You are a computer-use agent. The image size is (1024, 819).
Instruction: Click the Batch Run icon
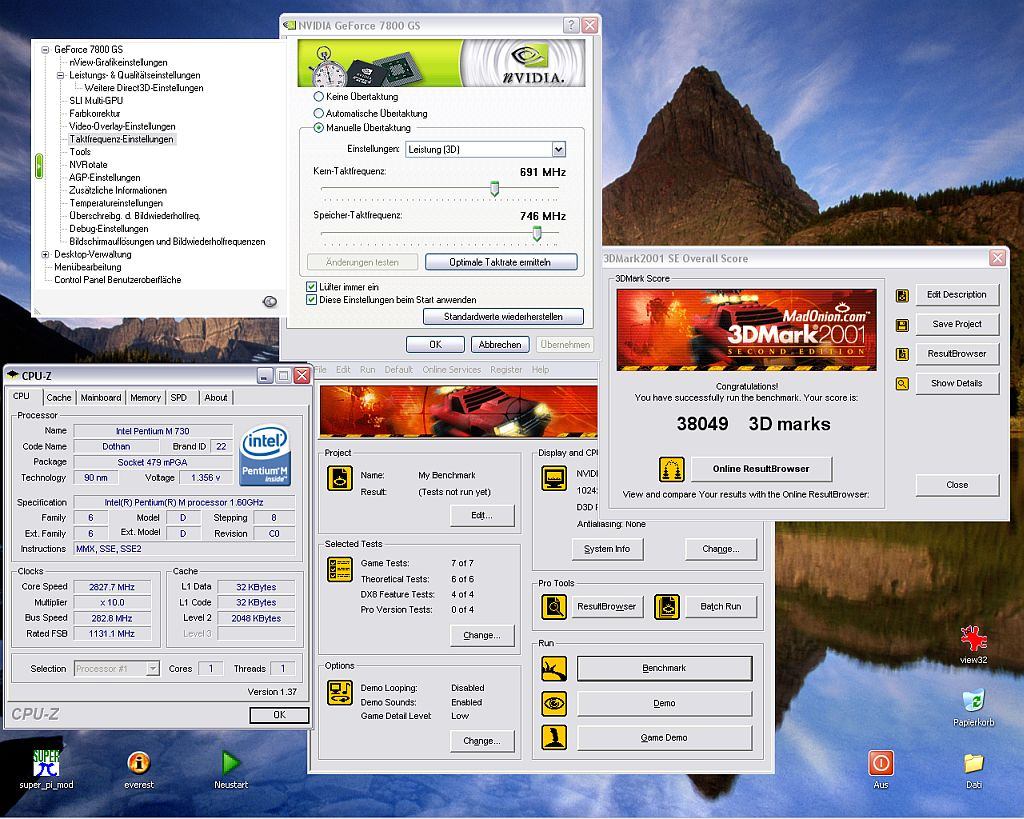click(667, 607)
